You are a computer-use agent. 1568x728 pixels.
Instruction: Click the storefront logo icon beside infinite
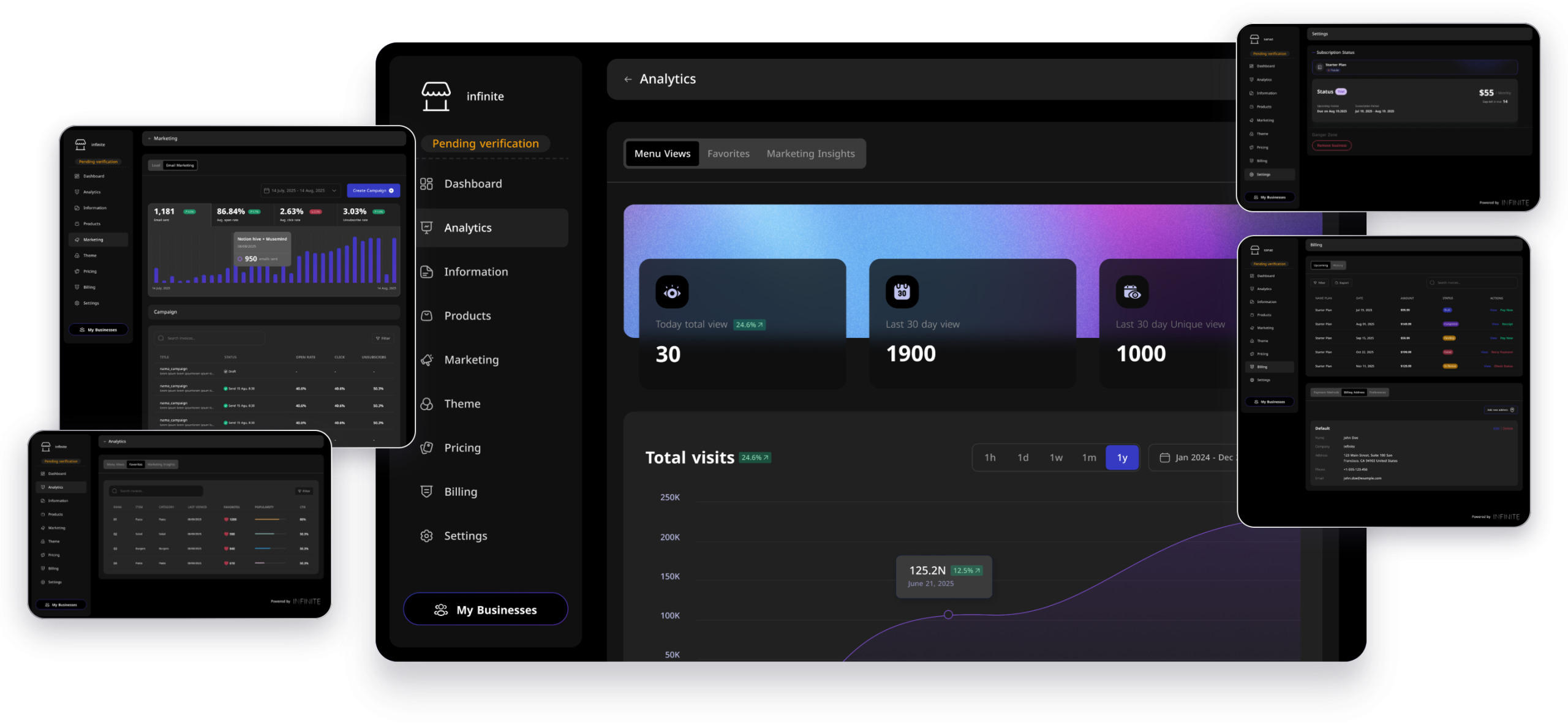pos(435,96)
